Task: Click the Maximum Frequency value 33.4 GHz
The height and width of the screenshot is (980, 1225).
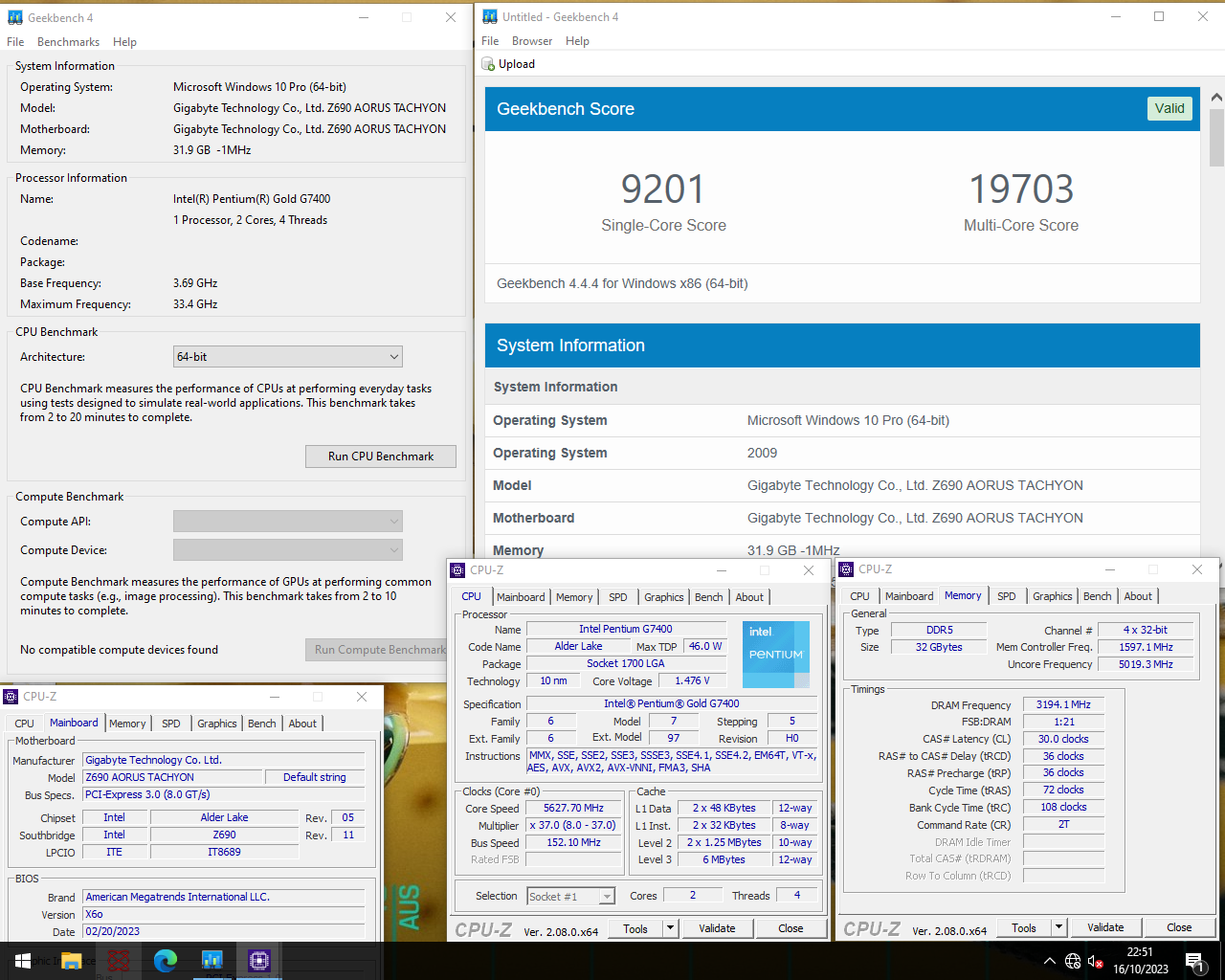Action: pos(195,304)
